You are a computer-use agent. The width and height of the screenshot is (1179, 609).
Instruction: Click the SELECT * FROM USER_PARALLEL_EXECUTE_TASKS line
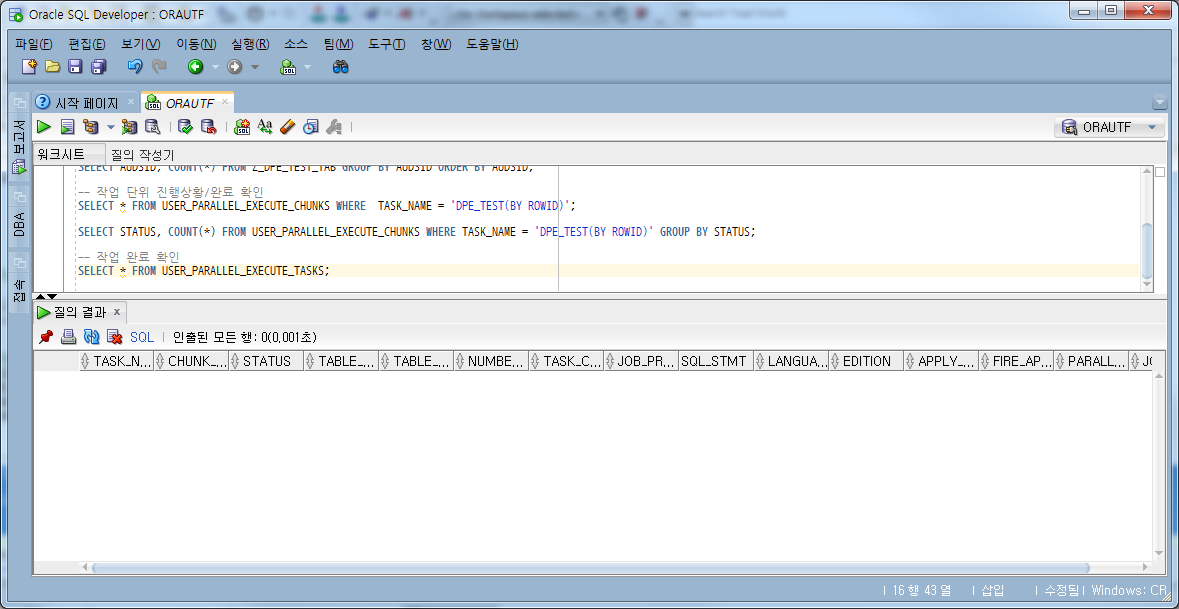[204, 271]
